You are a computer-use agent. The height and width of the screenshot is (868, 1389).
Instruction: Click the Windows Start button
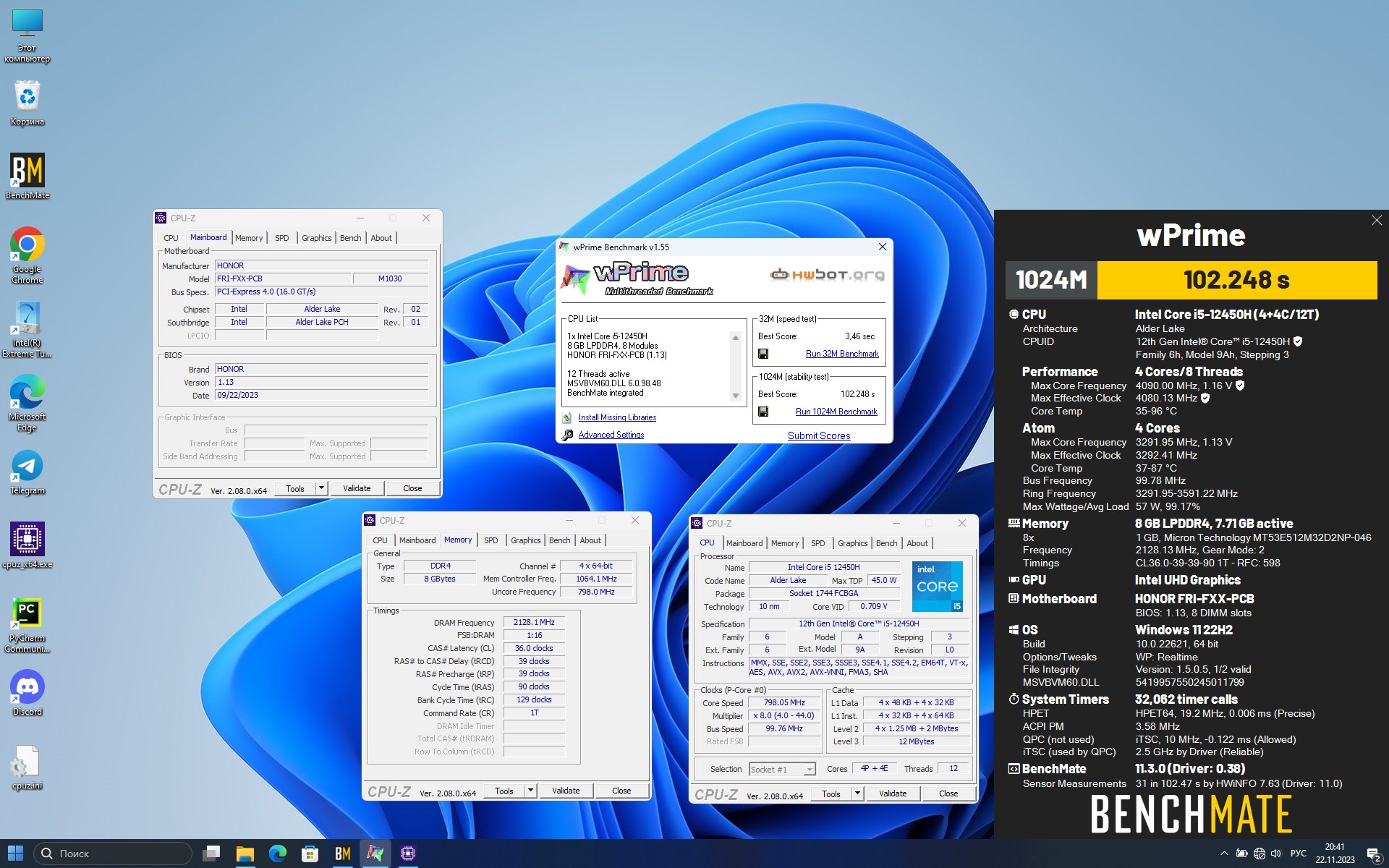[x=15, y=854]
